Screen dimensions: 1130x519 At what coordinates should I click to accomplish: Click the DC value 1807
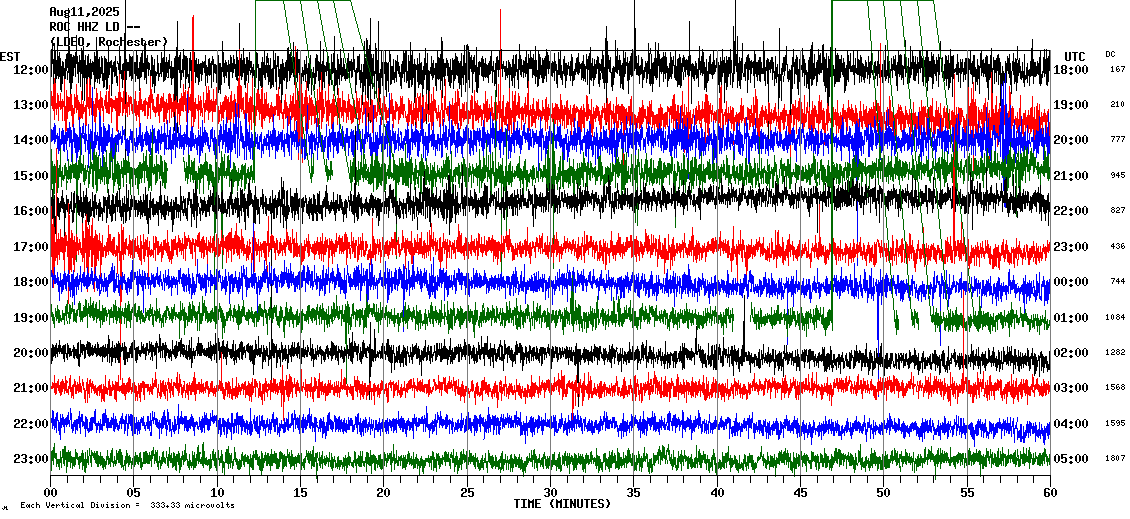click(1115, 459)
